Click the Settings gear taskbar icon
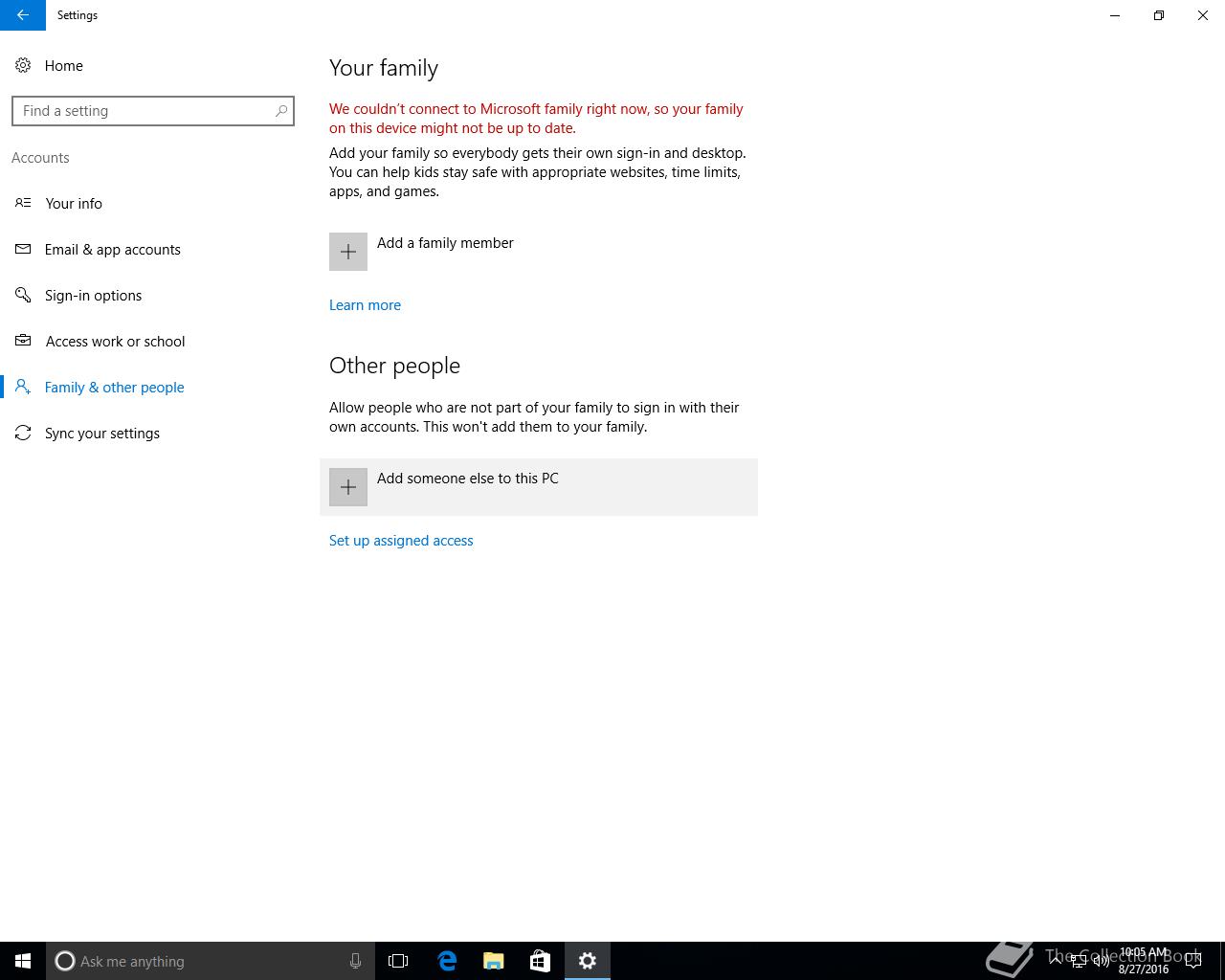Viewport: 1225px width, 980px height. pyautogui.click(x=588, y=961)
